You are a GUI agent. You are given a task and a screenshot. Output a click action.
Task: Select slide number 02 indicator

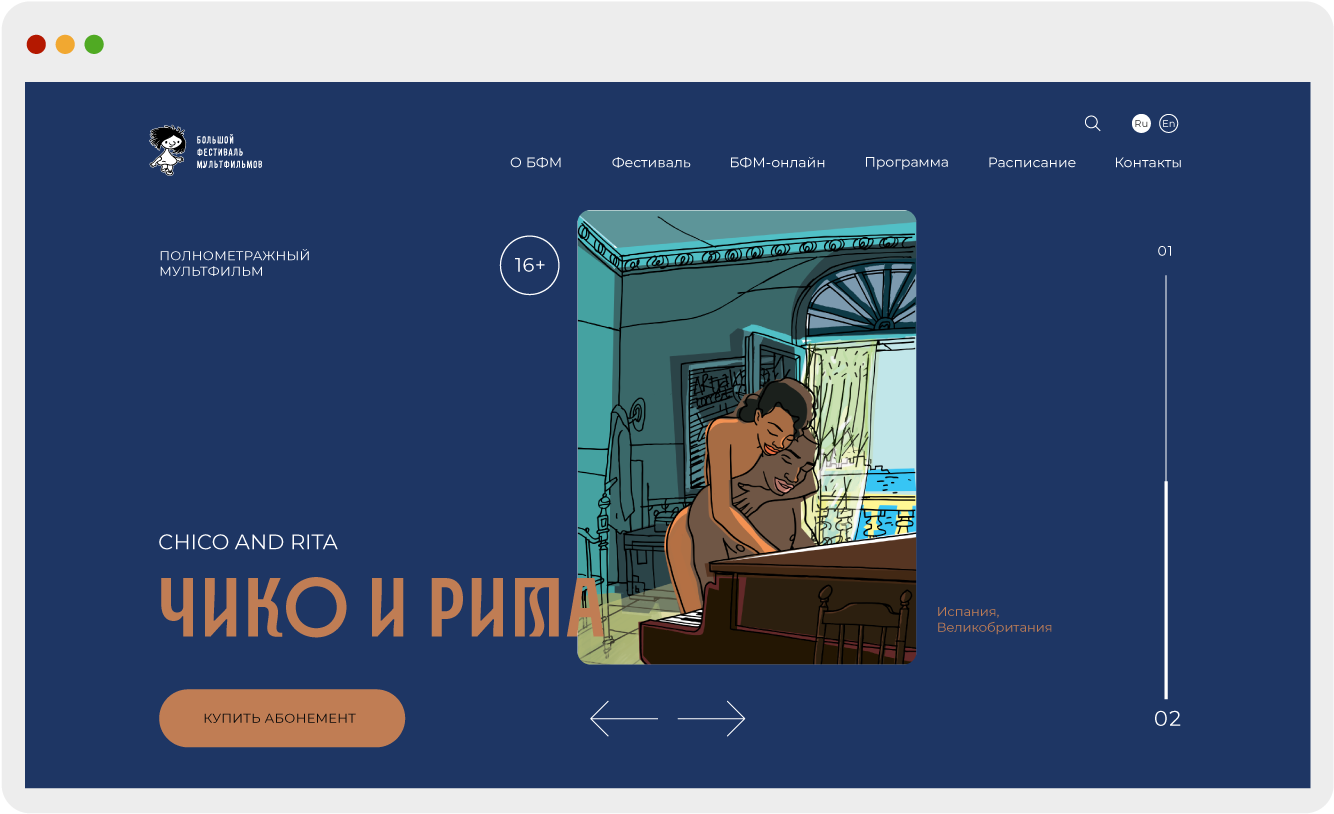pos(1167,719)
